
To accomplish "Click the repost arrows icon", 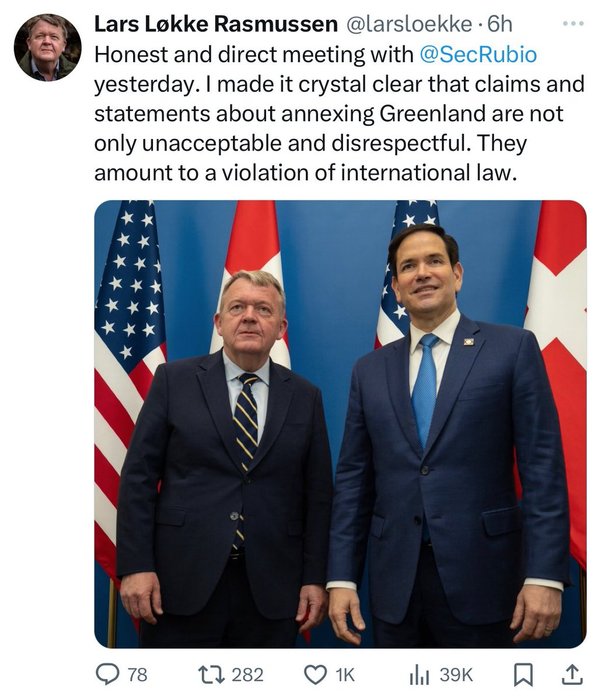I will (x=209, y=675).
